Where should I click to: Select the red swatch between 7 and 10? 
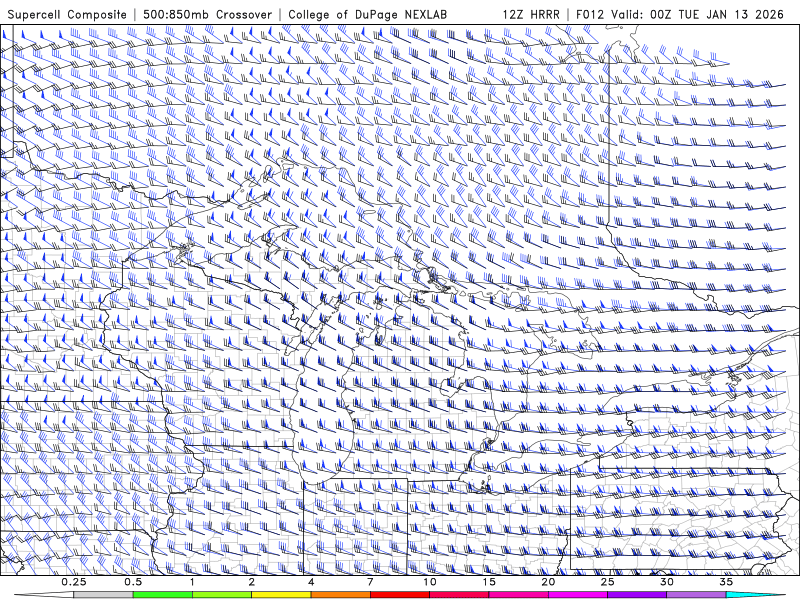(399, 595)
